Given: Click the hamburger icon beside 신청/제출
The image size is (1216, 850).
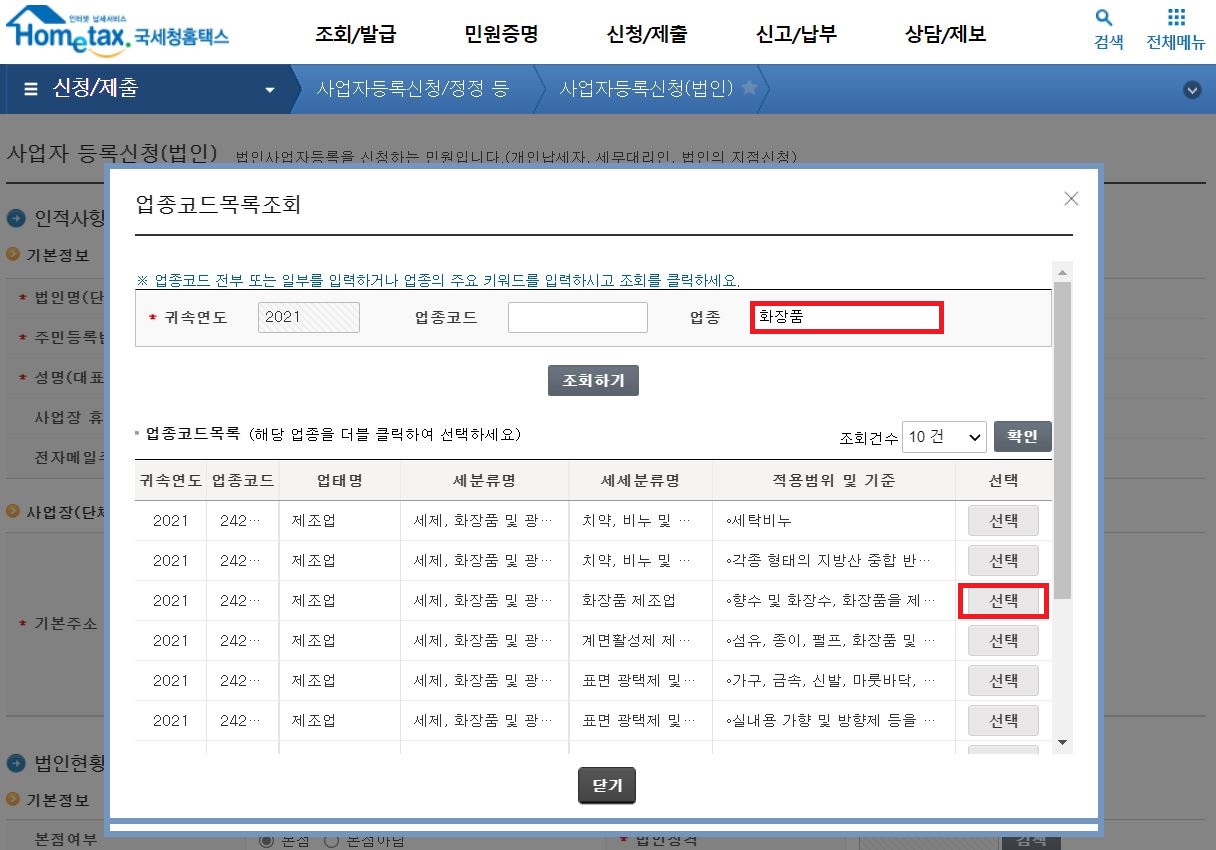Looking at the screenshot, I should point(30,89).
